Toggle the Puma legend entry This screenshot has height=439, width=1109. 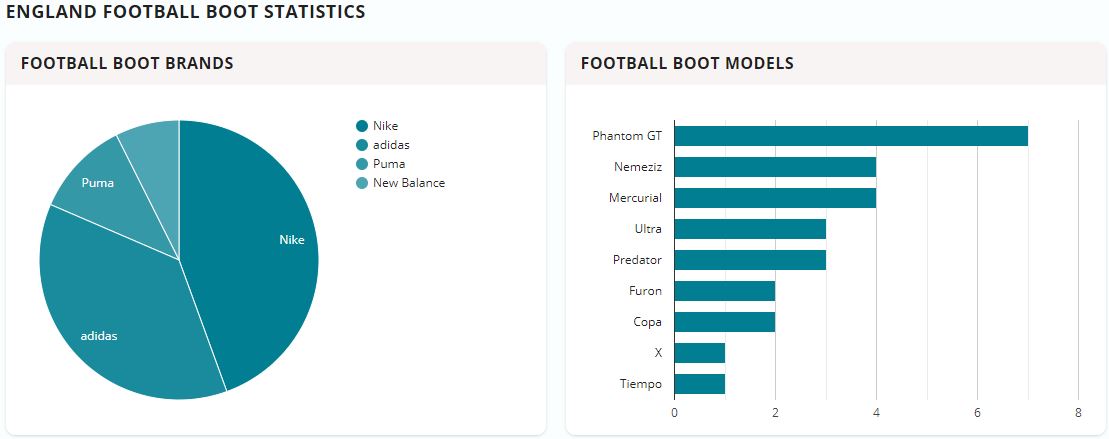(x=388, y=164)
